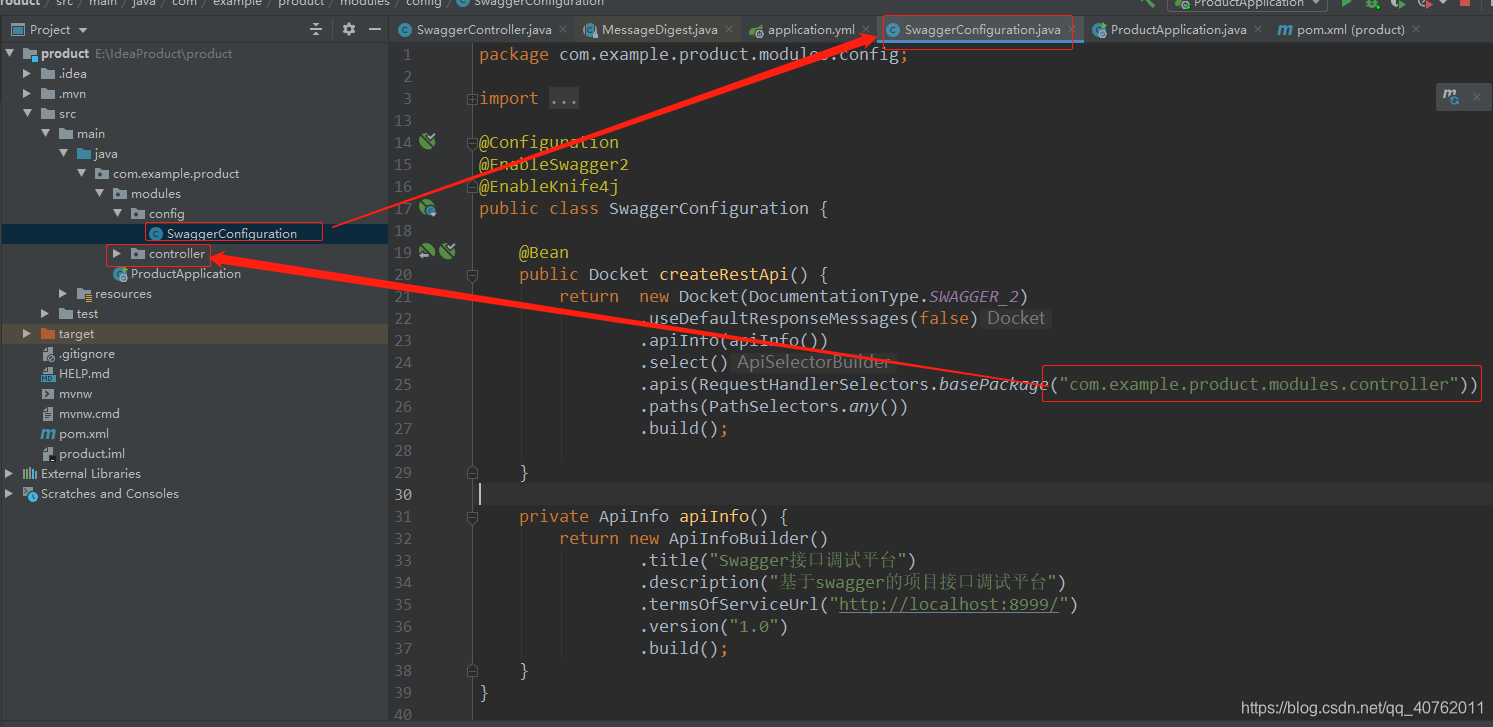Close the ProductApplication.java tab
The height and width of the screenshot is (727, 1493).
[1257, 30]
